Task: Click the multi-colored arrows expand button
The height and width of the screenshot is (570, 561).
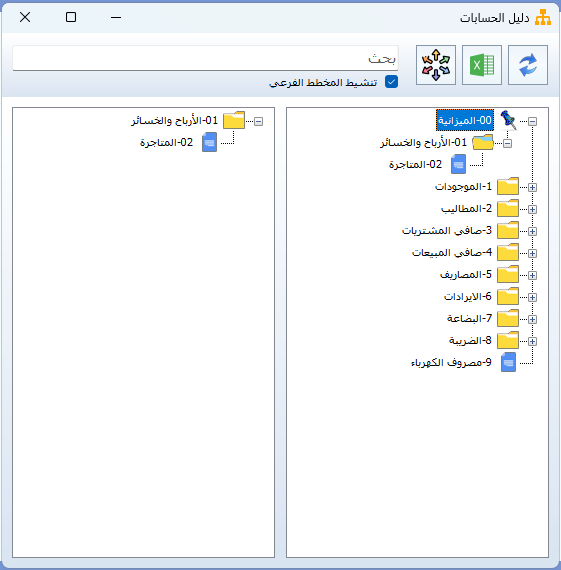Action: point(436,65)
